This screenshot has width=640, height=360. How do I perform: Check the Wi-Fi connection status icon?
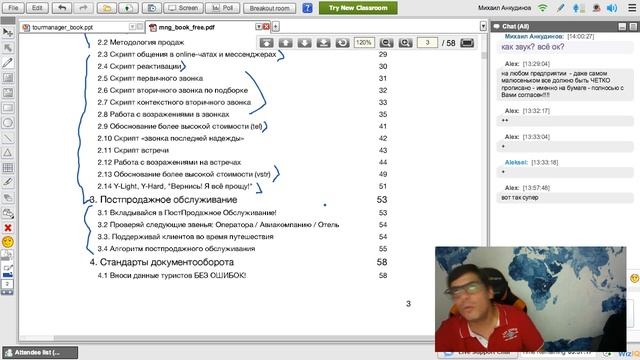[x=542, y=8]
